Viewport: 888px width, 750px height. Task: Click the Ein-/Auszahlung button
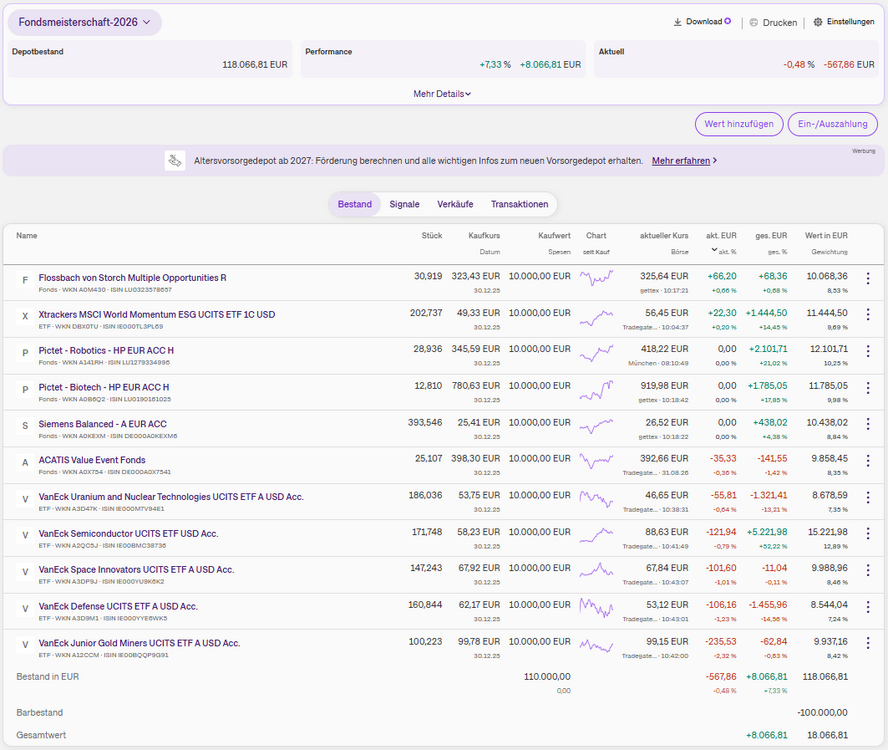pyautogui.click(x=832, y=124)
